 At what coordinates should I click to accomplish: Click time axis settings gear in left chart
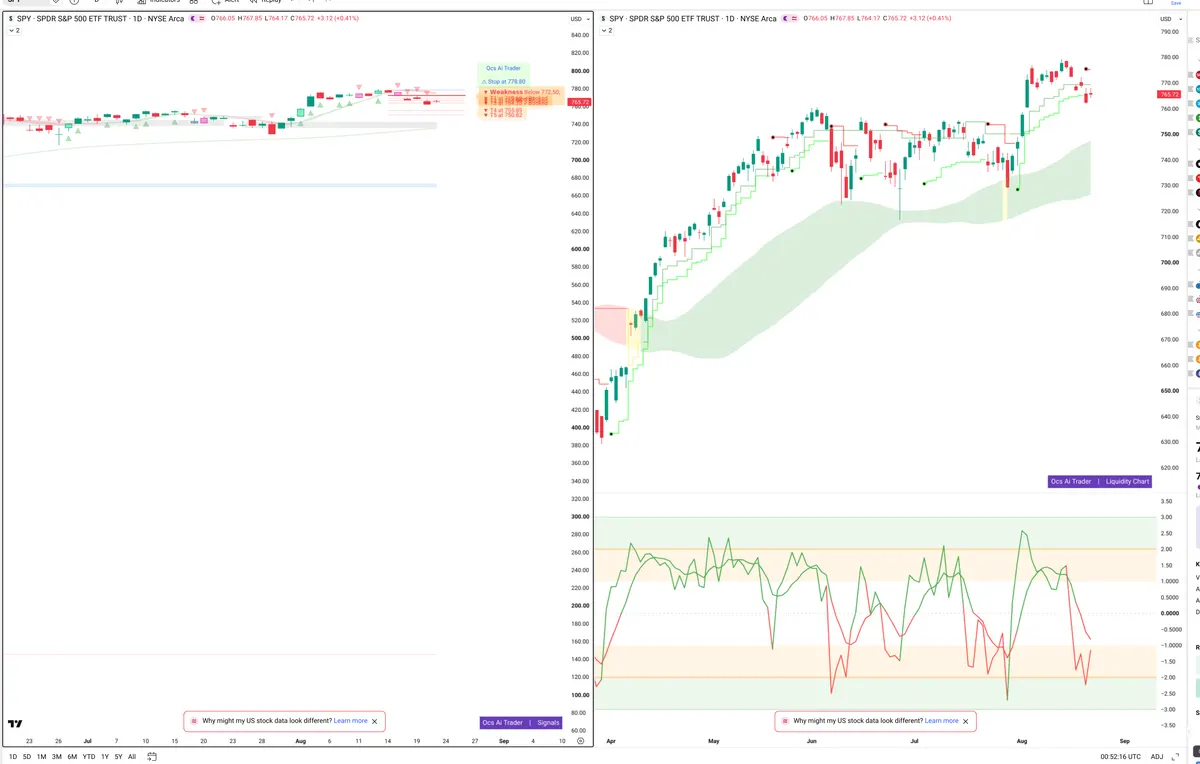coord(580,741)
